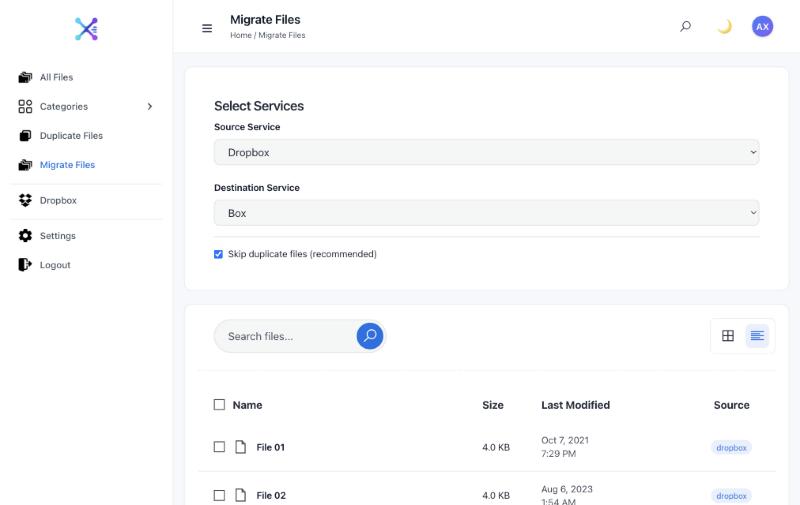The height and width of the screenshot is (505, 800).
Task: Switch to list view icon
Action: click(x=757, y=336)
